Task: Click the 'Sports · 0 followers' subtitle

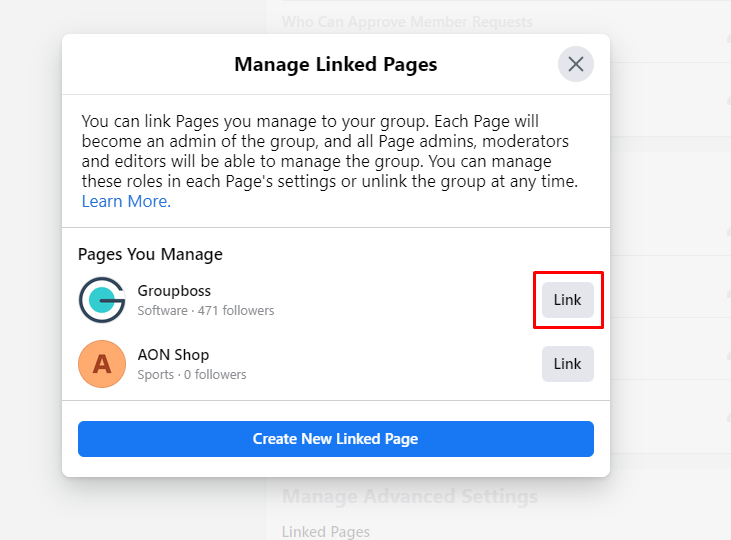Action: coord(192,375)
